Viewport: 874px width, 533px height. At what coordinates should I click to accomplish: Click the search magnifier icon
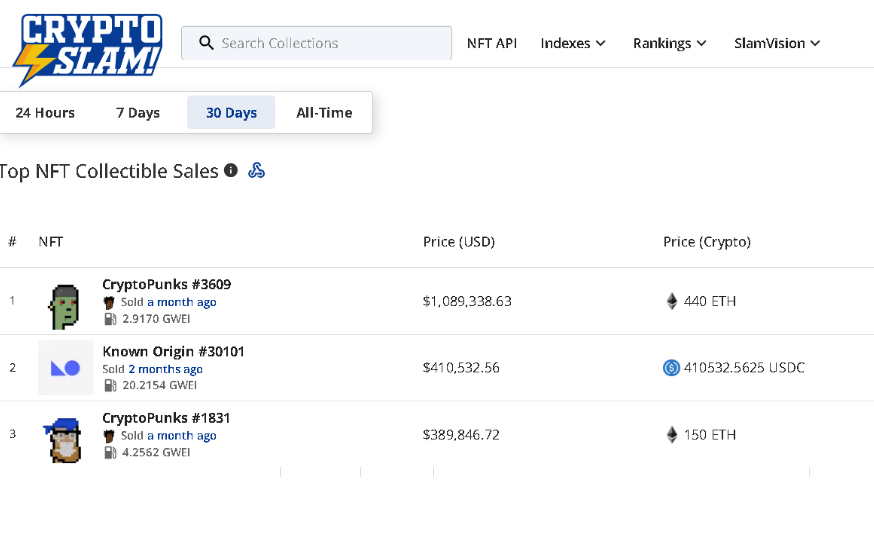click(206, 43)
